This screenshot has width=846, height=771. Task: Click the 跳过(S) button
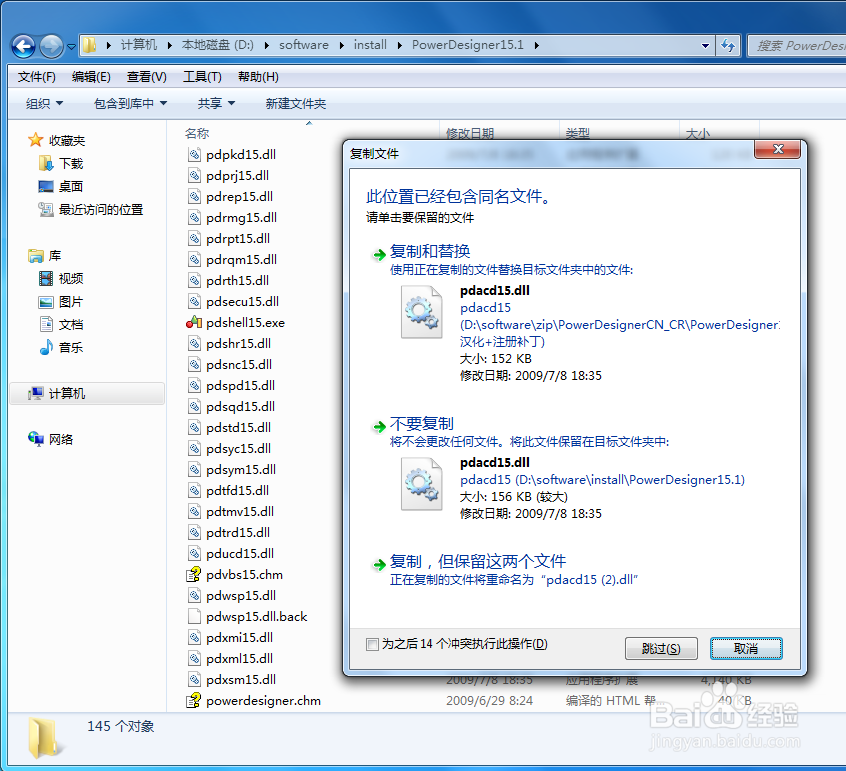point(661,649)
